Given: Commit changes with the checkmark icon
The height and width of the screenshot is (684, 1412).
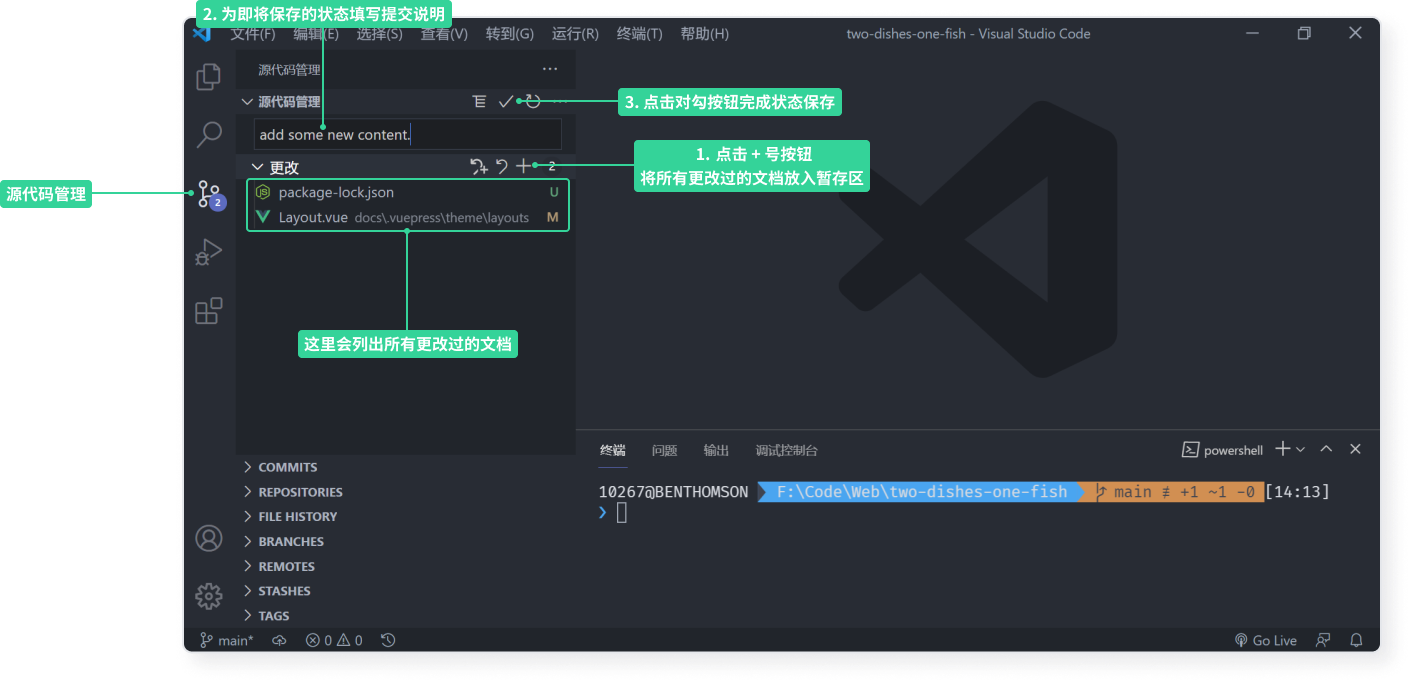Looking at the screenshot, I should click(506, 101).
